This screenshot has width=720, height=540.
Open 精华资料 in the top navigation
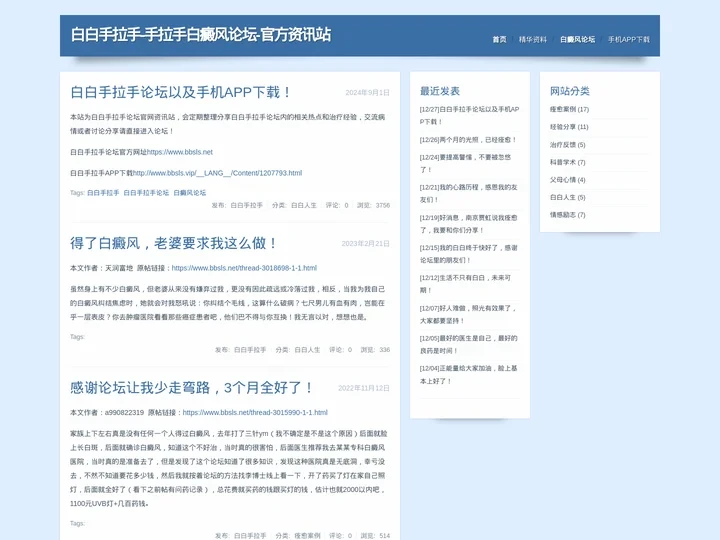(533, 39)
